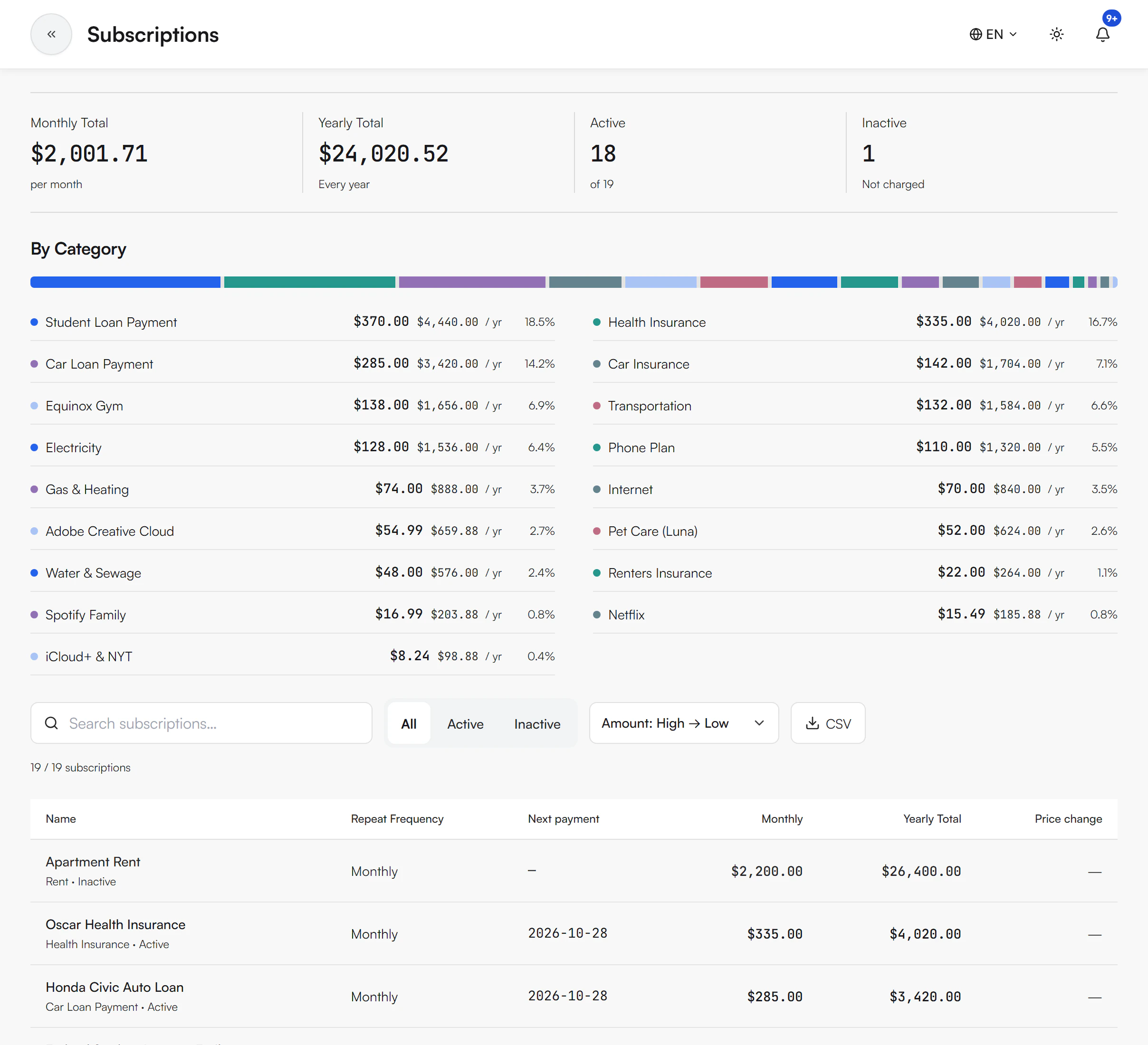Select the All filter tab
The width and height of the screenshot is (1148, 1045).
point(409,723)
